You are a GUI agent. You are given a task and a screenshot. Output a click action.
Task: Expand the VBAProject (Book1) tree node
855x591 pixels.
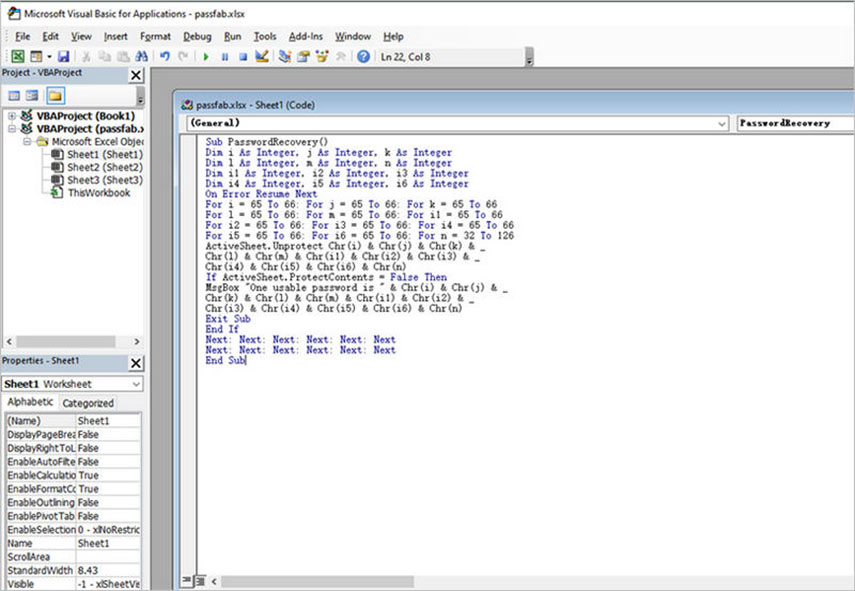pos(11,116)
